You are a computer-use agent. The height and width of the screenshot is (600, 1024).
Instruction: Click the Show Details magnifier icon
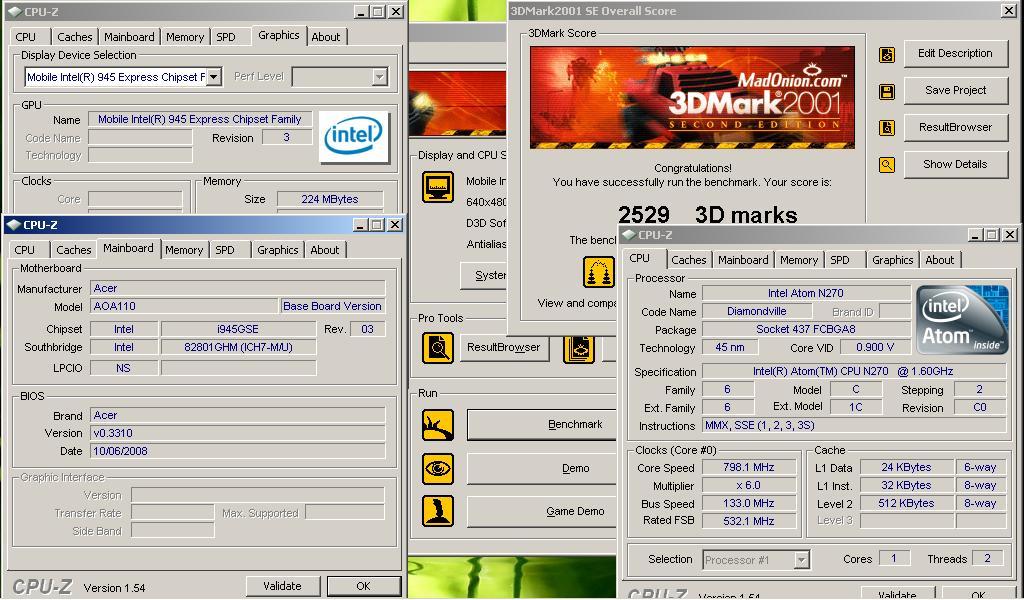(886, 165)
